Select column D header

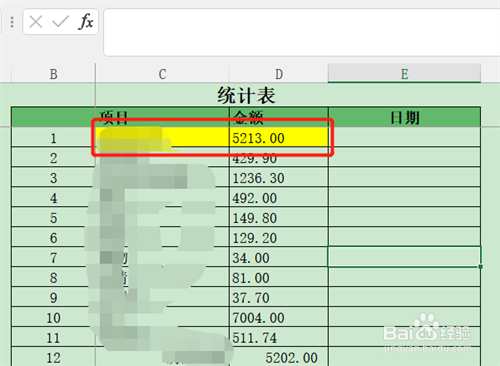[279, 74]
